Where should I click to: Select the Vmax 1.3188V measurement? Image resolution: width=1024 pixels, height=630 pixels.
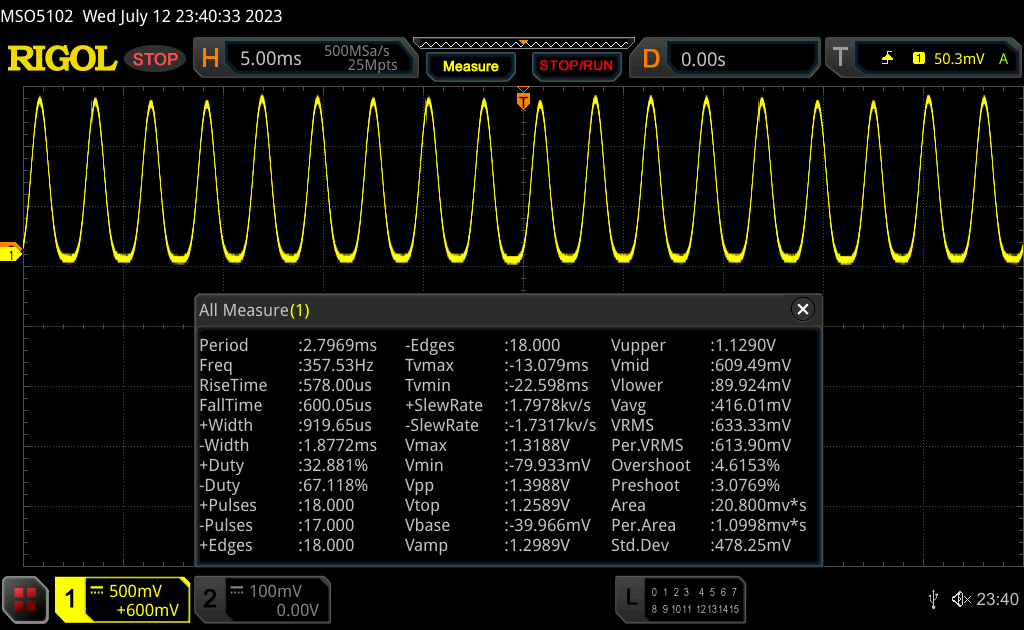tap(488, 445)
